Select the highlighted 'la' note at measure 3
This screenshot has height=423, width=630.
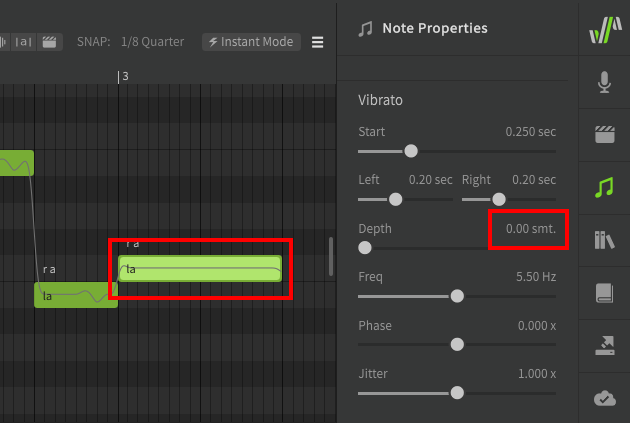[200, 269]
